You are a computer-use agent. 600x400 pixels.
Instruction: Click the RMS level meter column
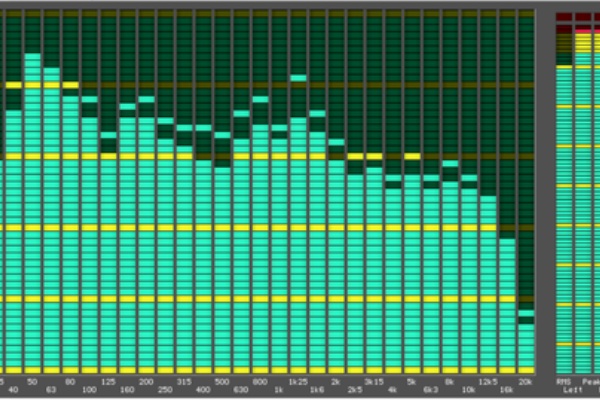pos(564,220)
